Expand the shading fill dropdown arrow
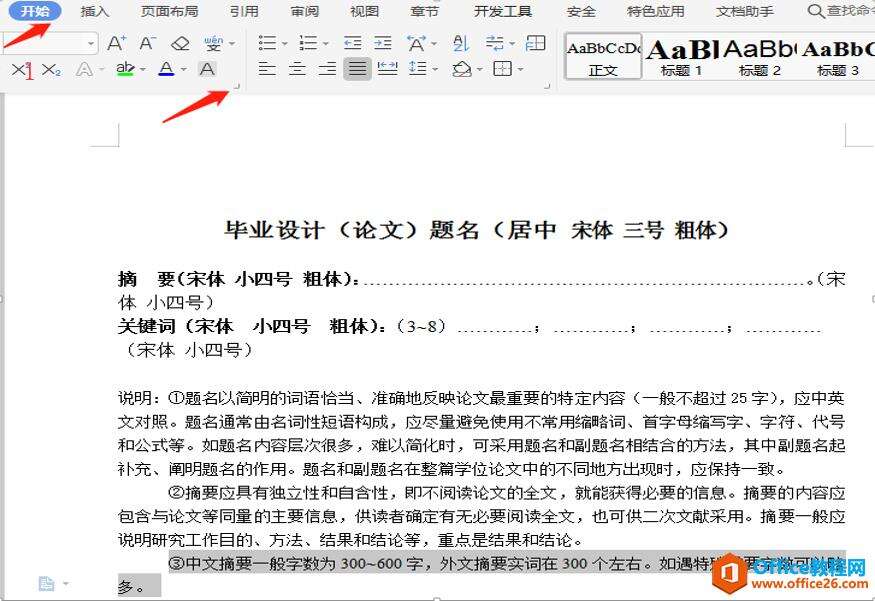 (480, 70)
